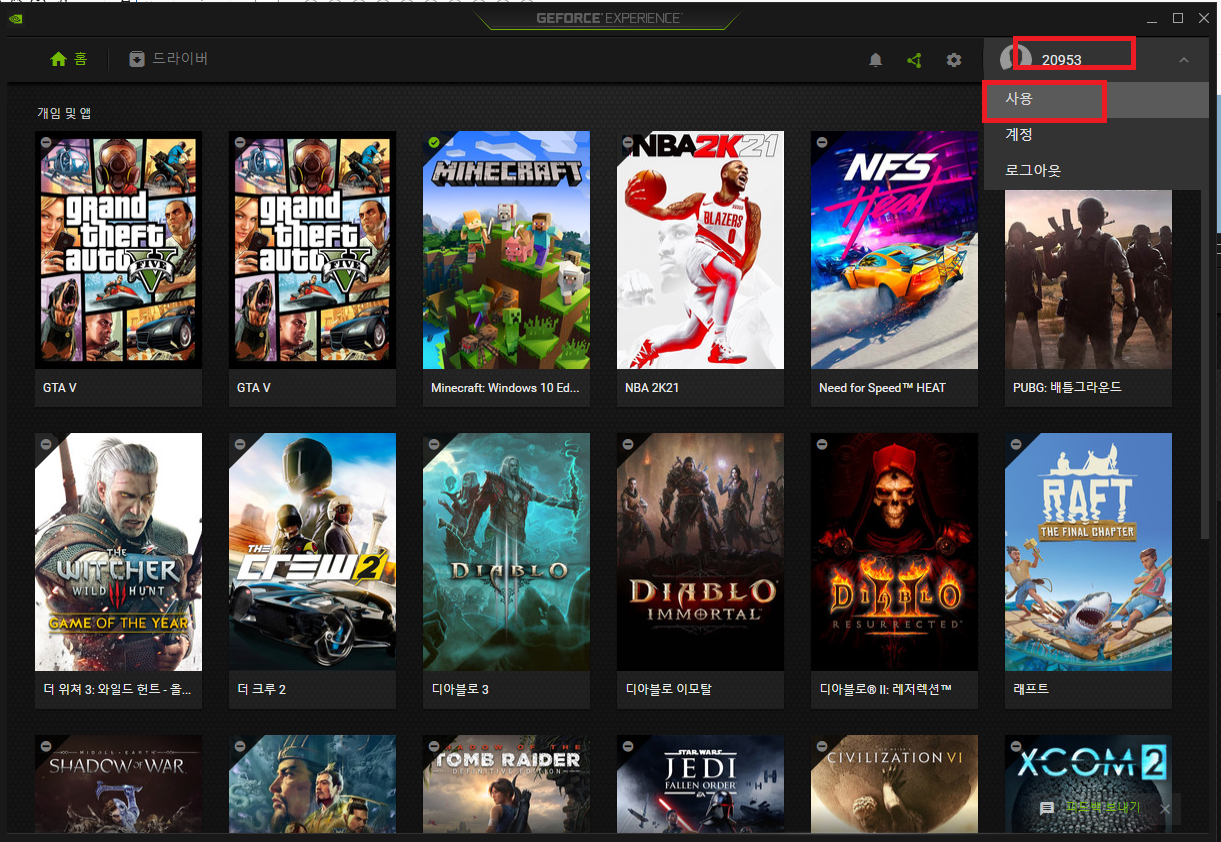The height and width of the screenshot is (842, 1221).
Task: Click the status badge on Diablo 3 cover
Action: coord(434,445)
